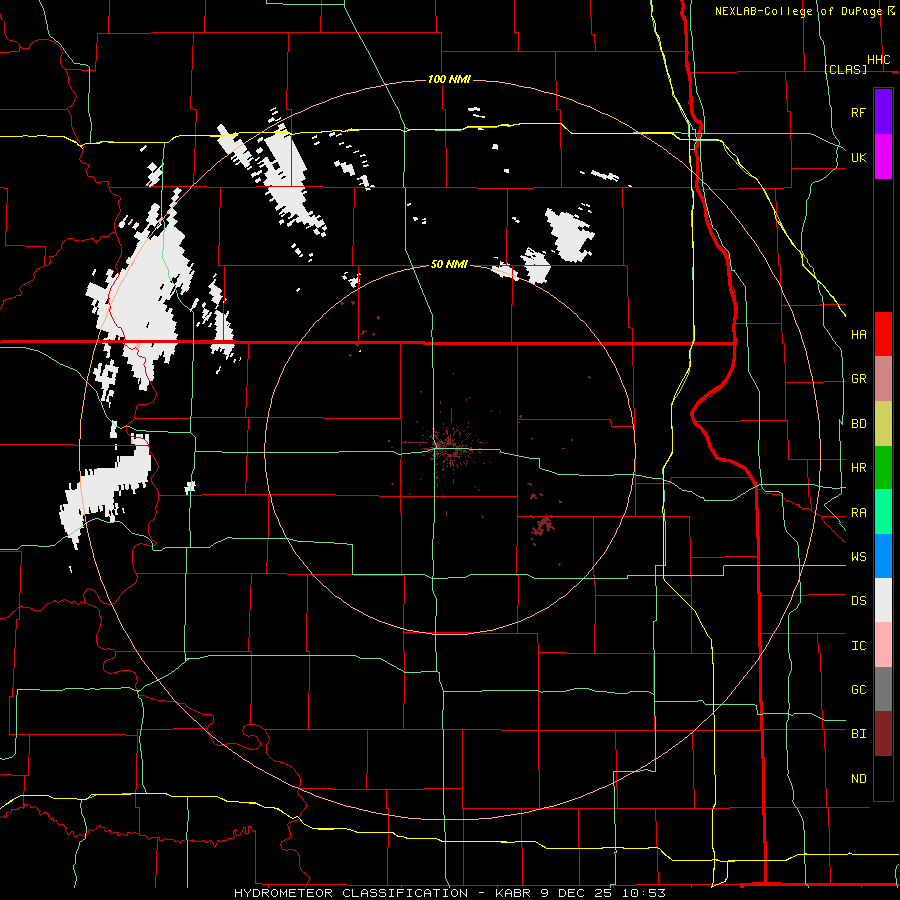Click the white DS color swatch in legend

[x=883, y=600]
